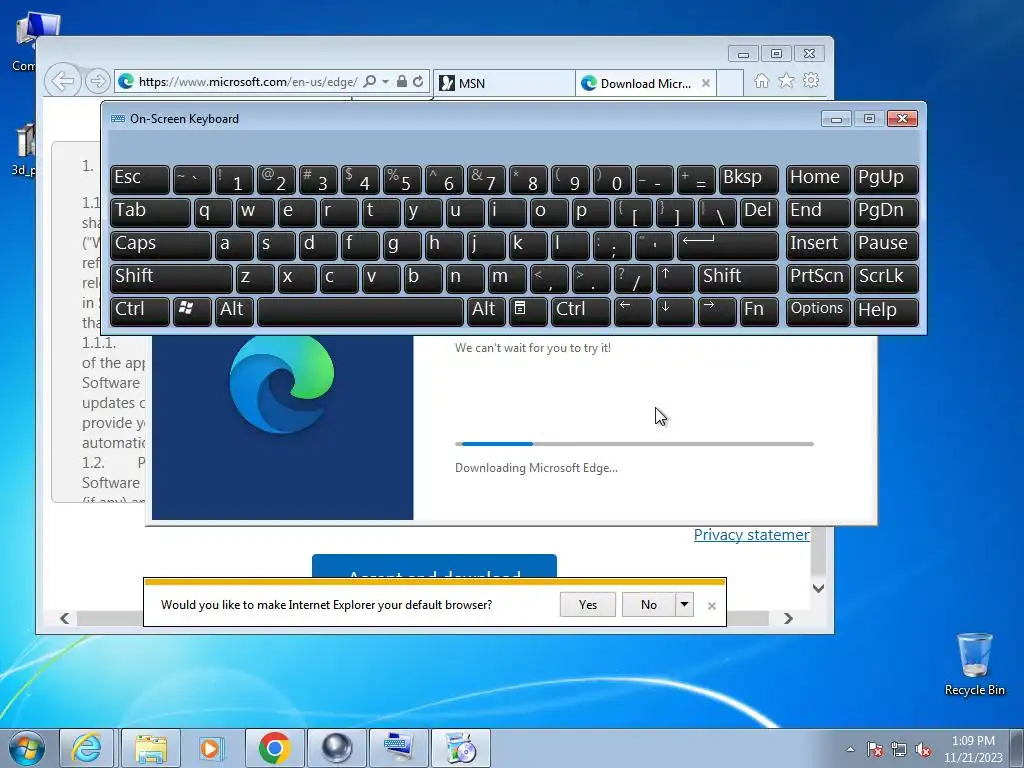
Task: Toggle the left Alt key on the keyboard
Action: 233,310
